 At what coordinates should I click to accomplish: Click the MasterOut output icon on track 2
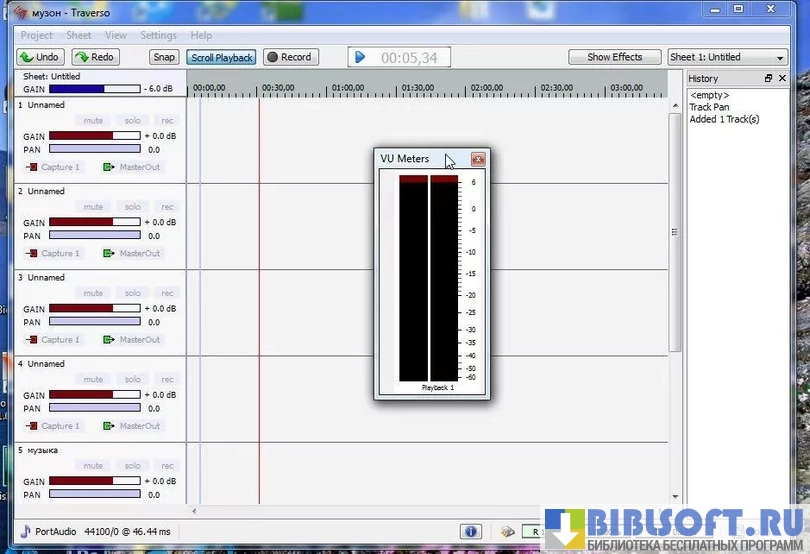[x=109, y=254]
